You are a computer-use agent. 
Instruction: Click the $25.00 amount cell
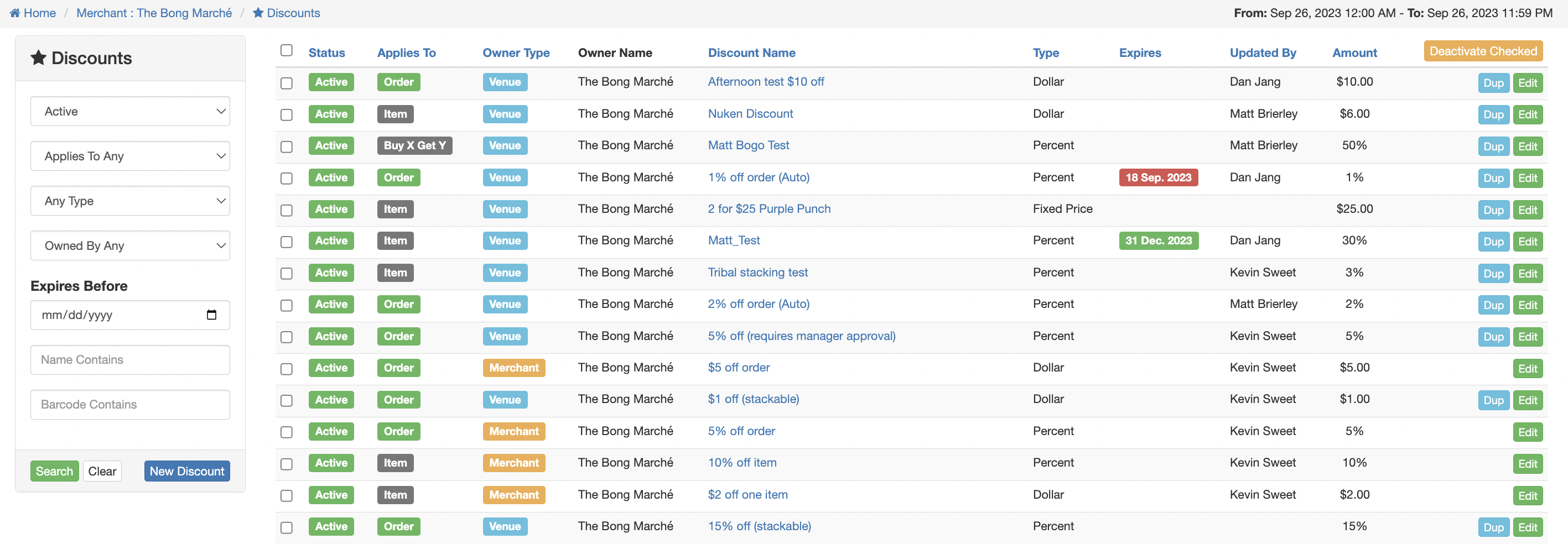[1354, 209]
